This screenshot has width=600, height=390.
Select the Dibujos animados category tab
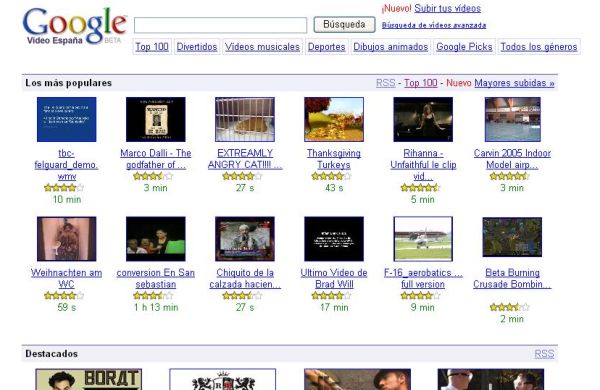(390, 47)
